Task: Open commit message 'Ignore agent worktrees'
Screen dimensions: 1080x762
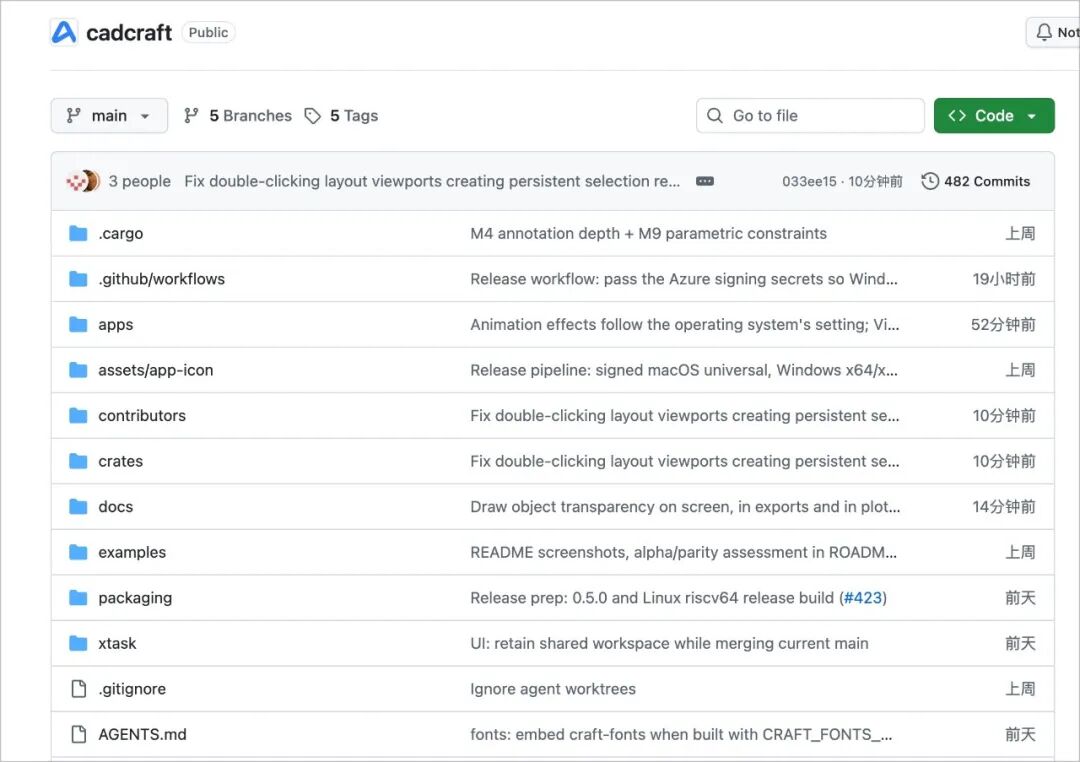Action: [553, 688]
